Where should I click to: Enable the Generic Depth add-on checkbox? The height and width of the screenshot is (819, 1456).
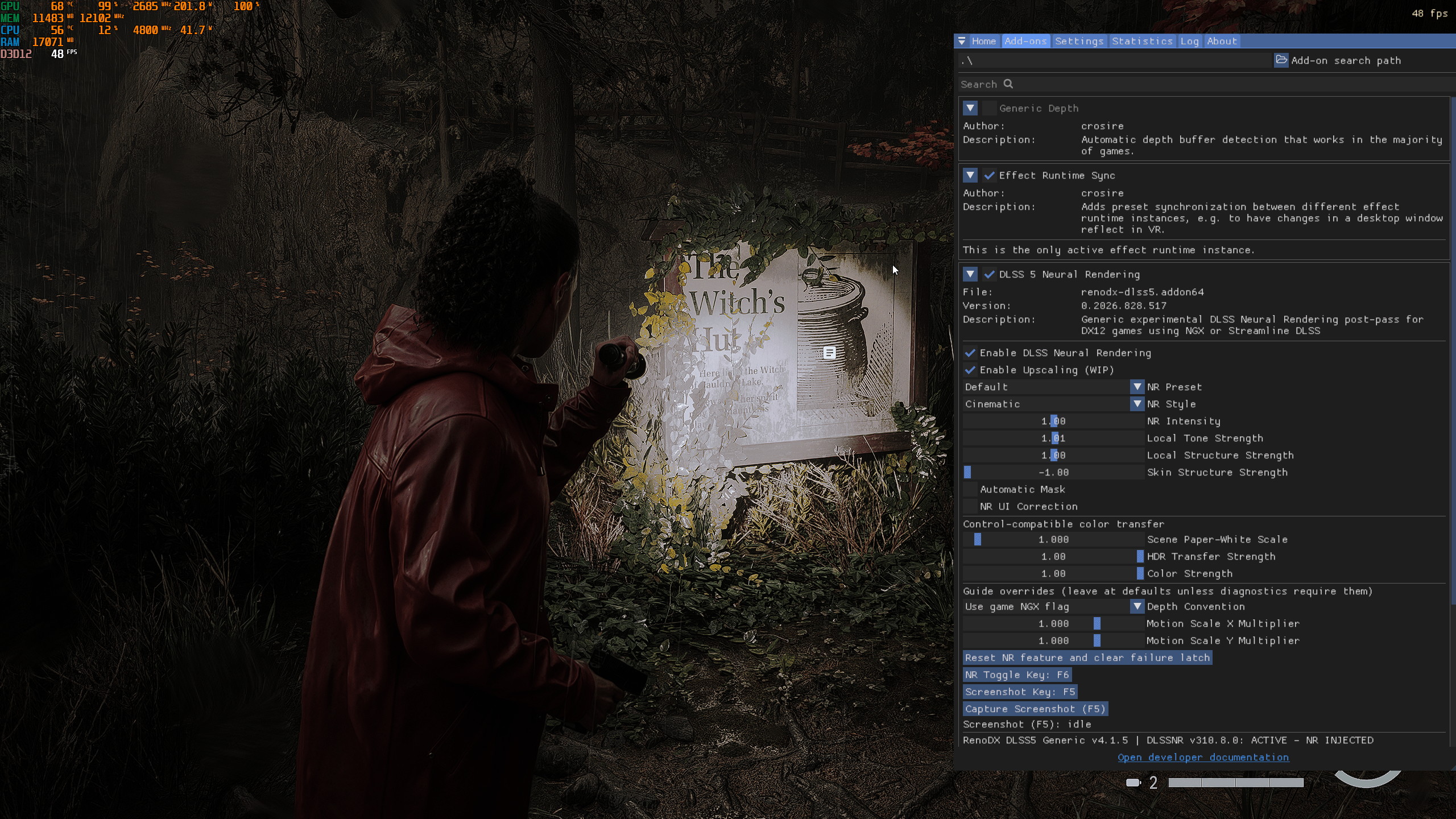[x=990, y=108]
